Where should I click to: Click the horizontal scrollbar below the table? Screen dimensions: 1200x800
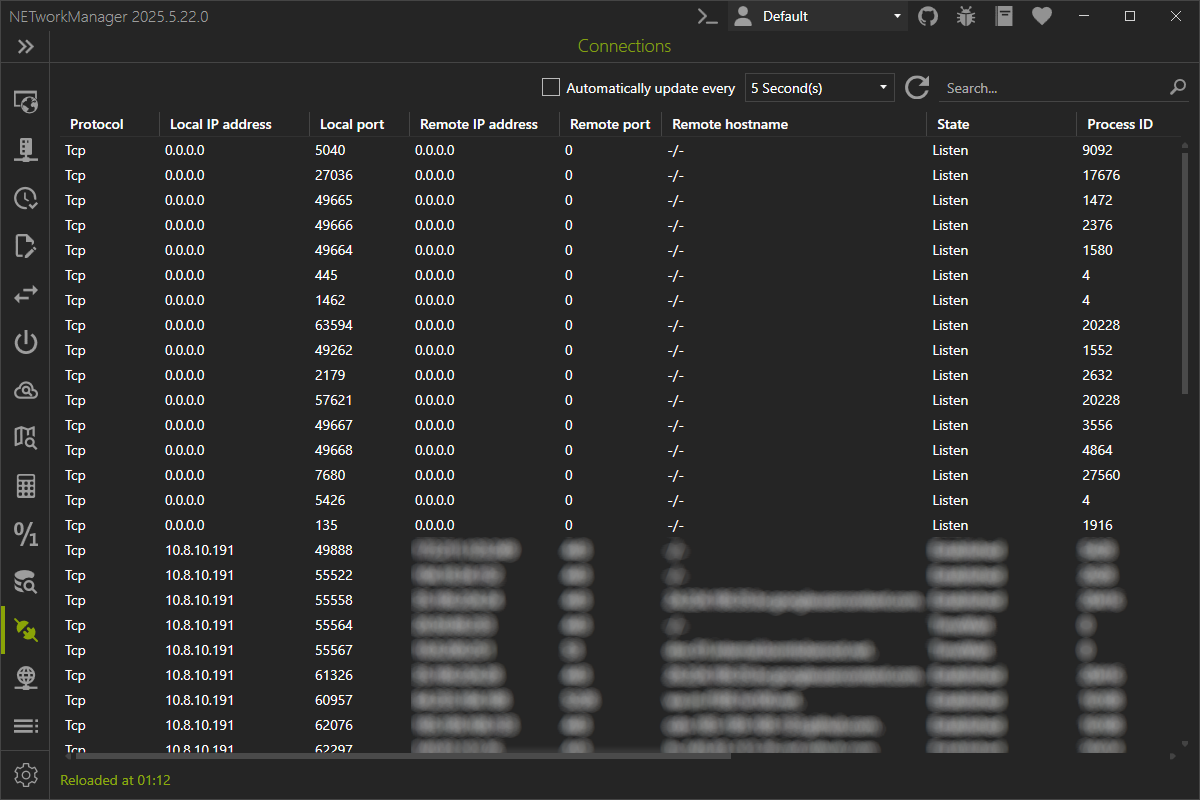coord(400,756)
